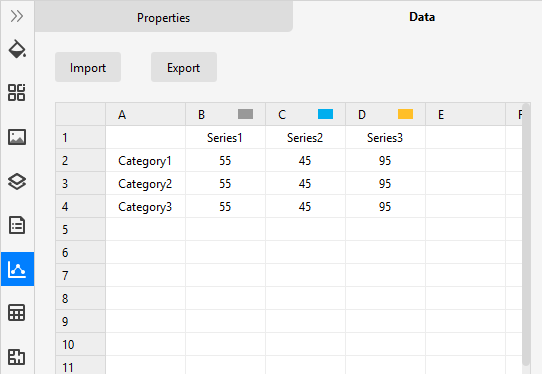Change column B gray series color
The height and width of the screenshot is (374, 542).
point(245,114)
